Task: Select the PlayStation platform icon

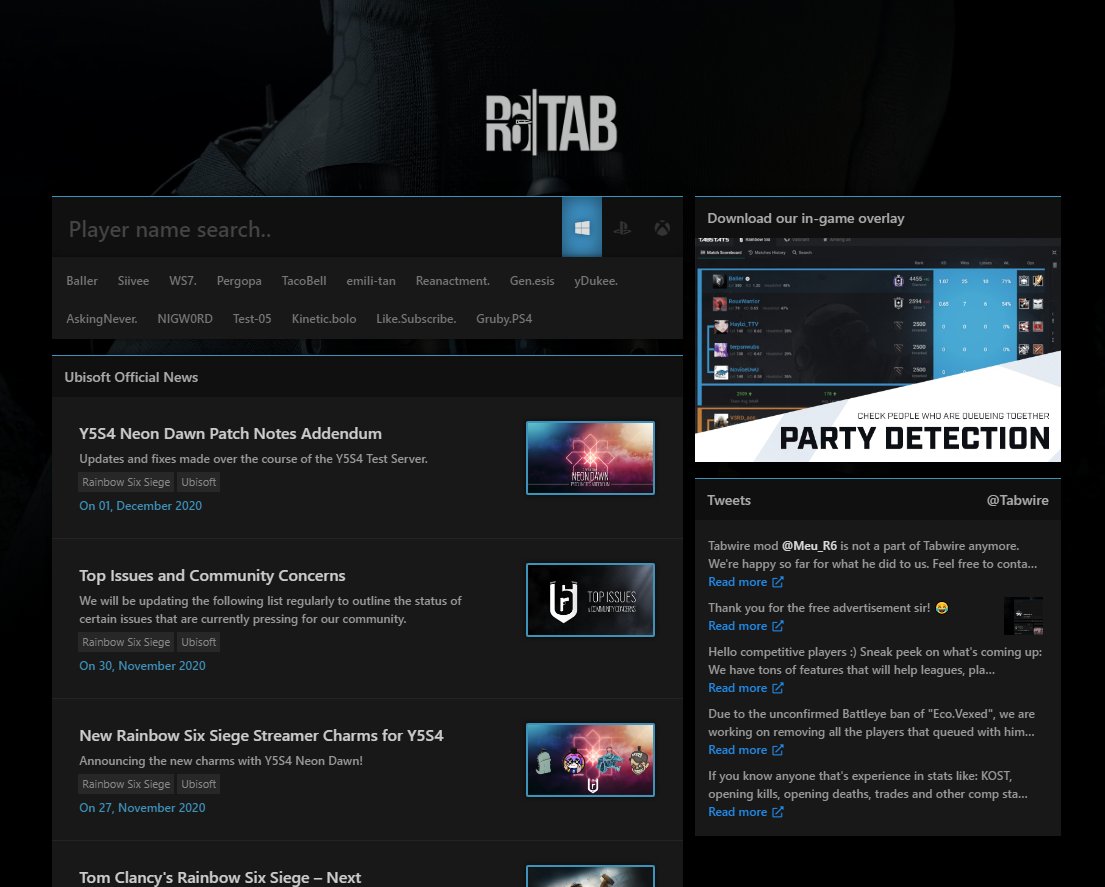Action: pos(622,228)
